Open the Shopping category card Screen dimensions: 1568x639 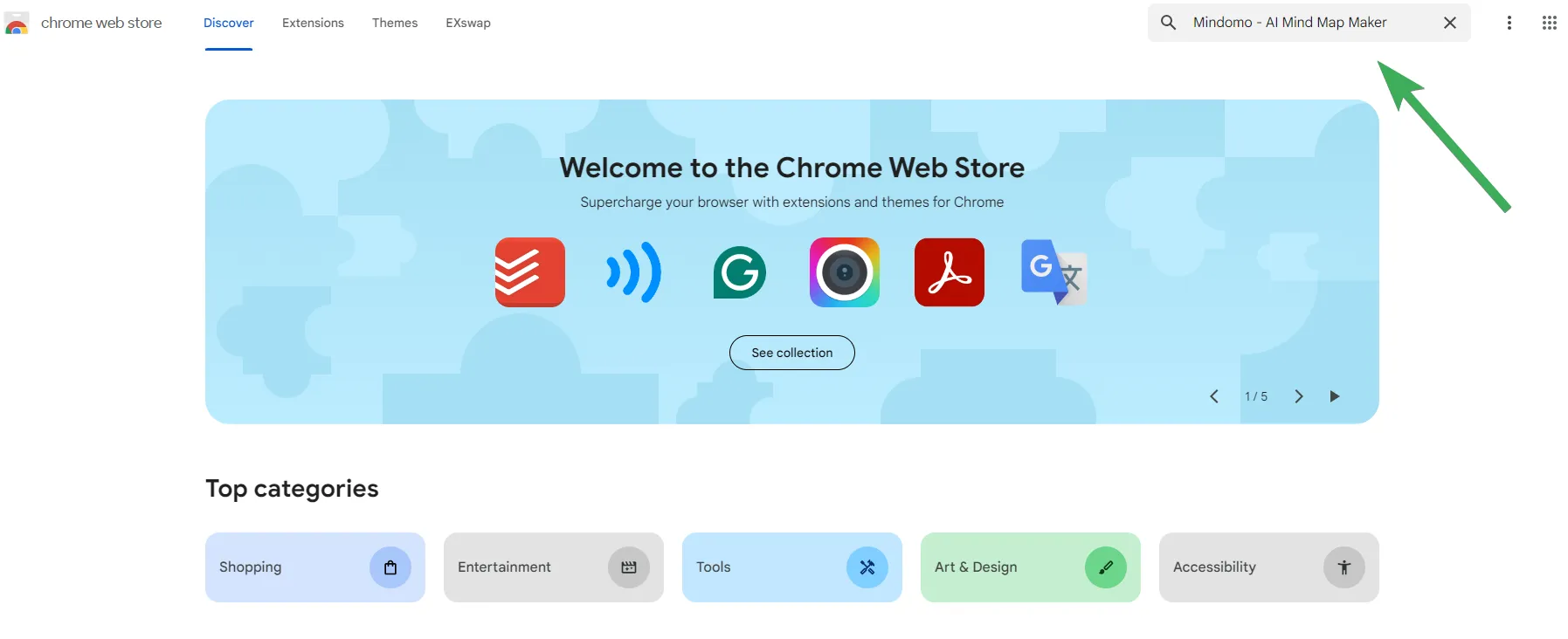[315, 567]
